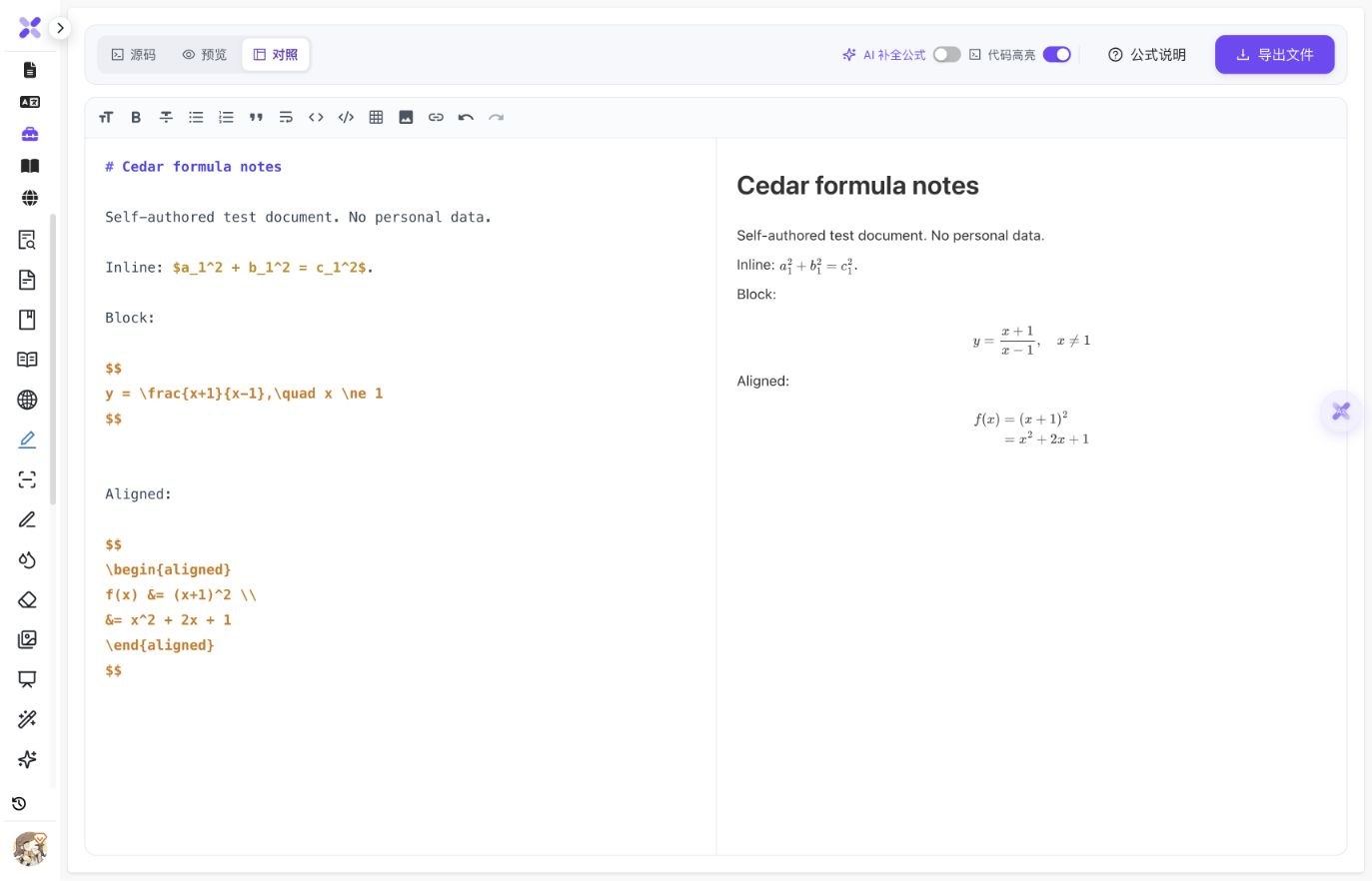The image size is (1372, 881).
Task: Switch to the 源码 tab
Action: 134,55
